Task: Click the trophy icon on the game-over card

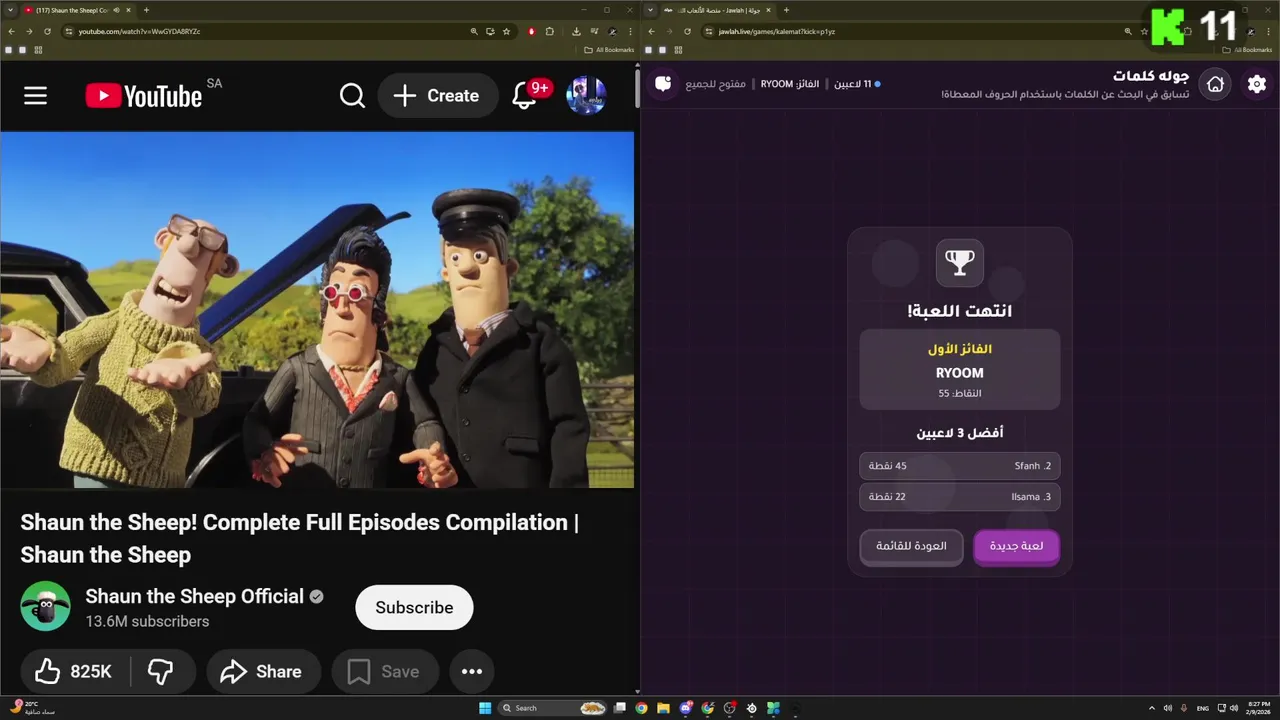Action: tap(959, 263)
